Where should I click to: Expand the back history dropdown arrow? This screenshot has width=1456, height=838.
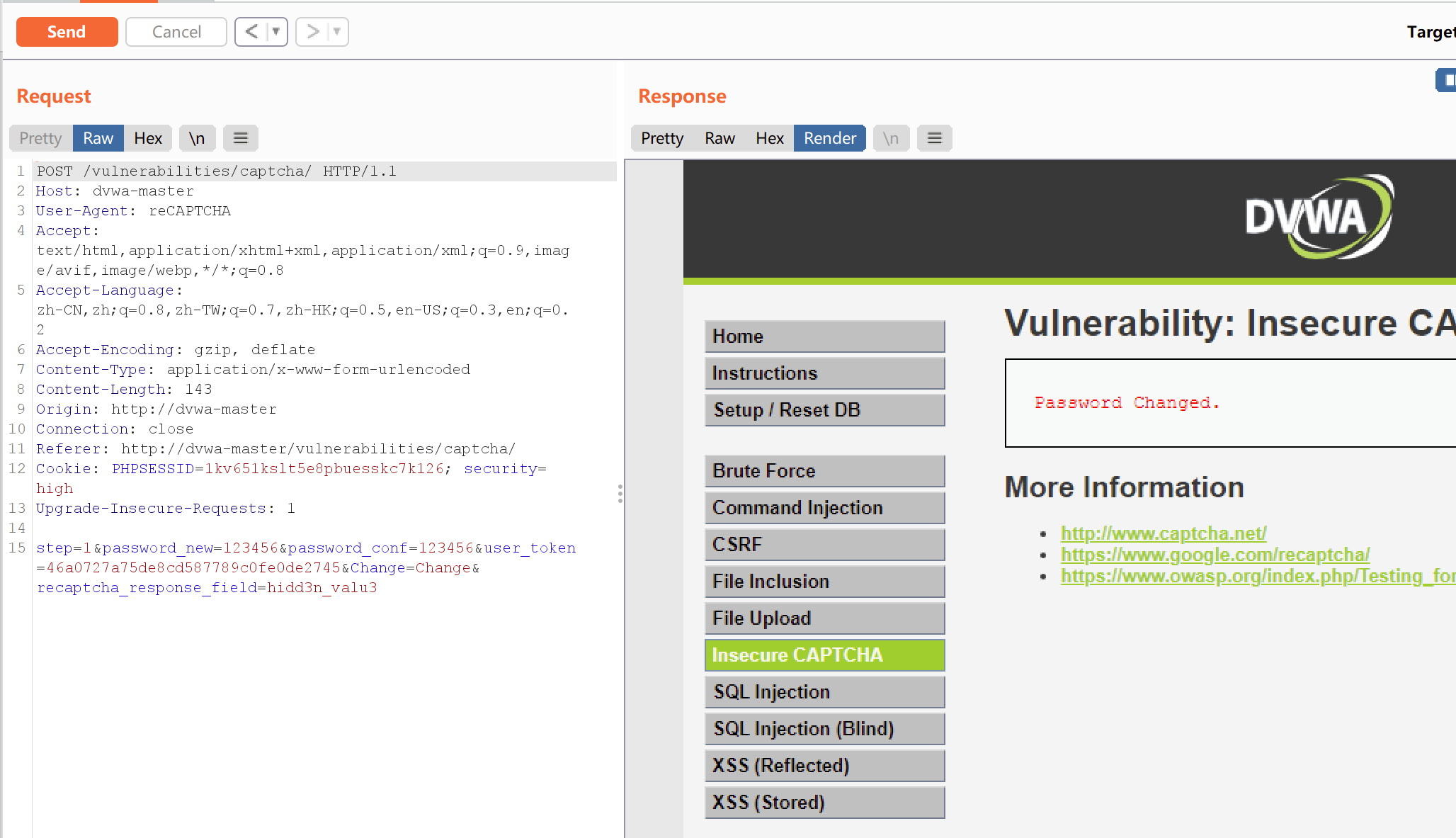(276, 32)
